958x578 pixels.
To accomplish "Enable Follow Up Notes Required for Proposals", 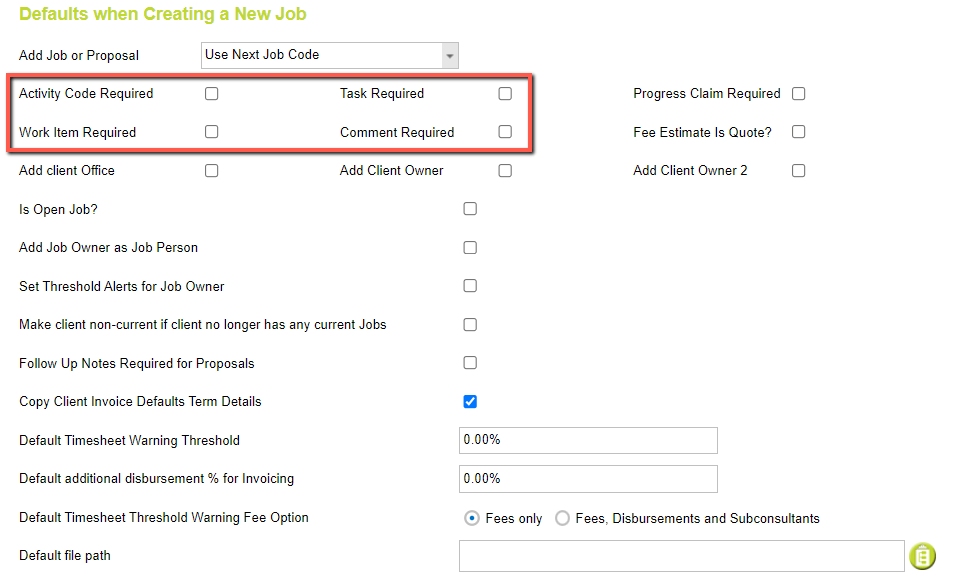I will (x=470, y=362).
